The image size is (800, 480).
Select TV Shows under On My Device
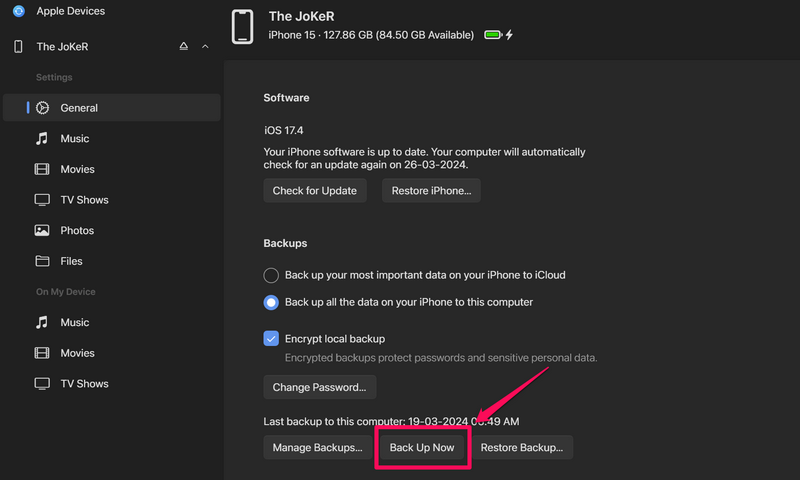click(84, 384)
